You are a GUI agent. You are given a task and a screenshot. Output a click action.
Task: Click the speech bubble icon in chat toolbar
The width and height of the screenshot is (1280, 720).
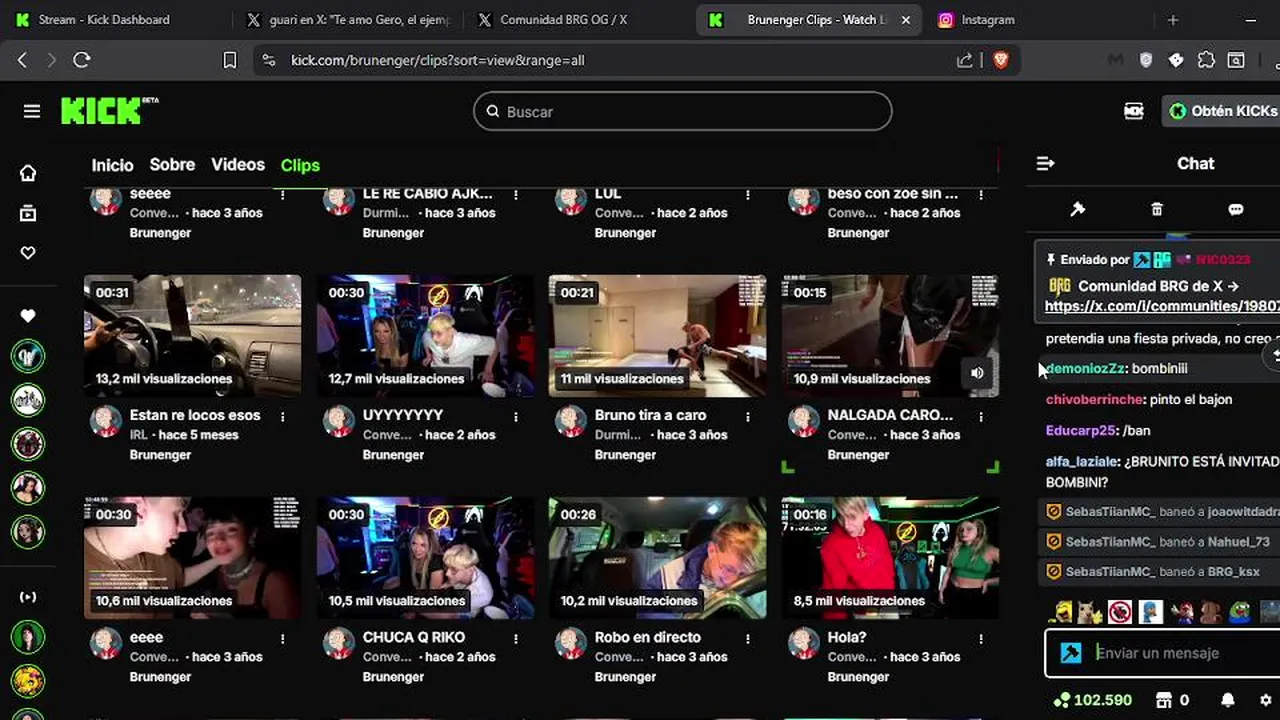point(1236,209)
